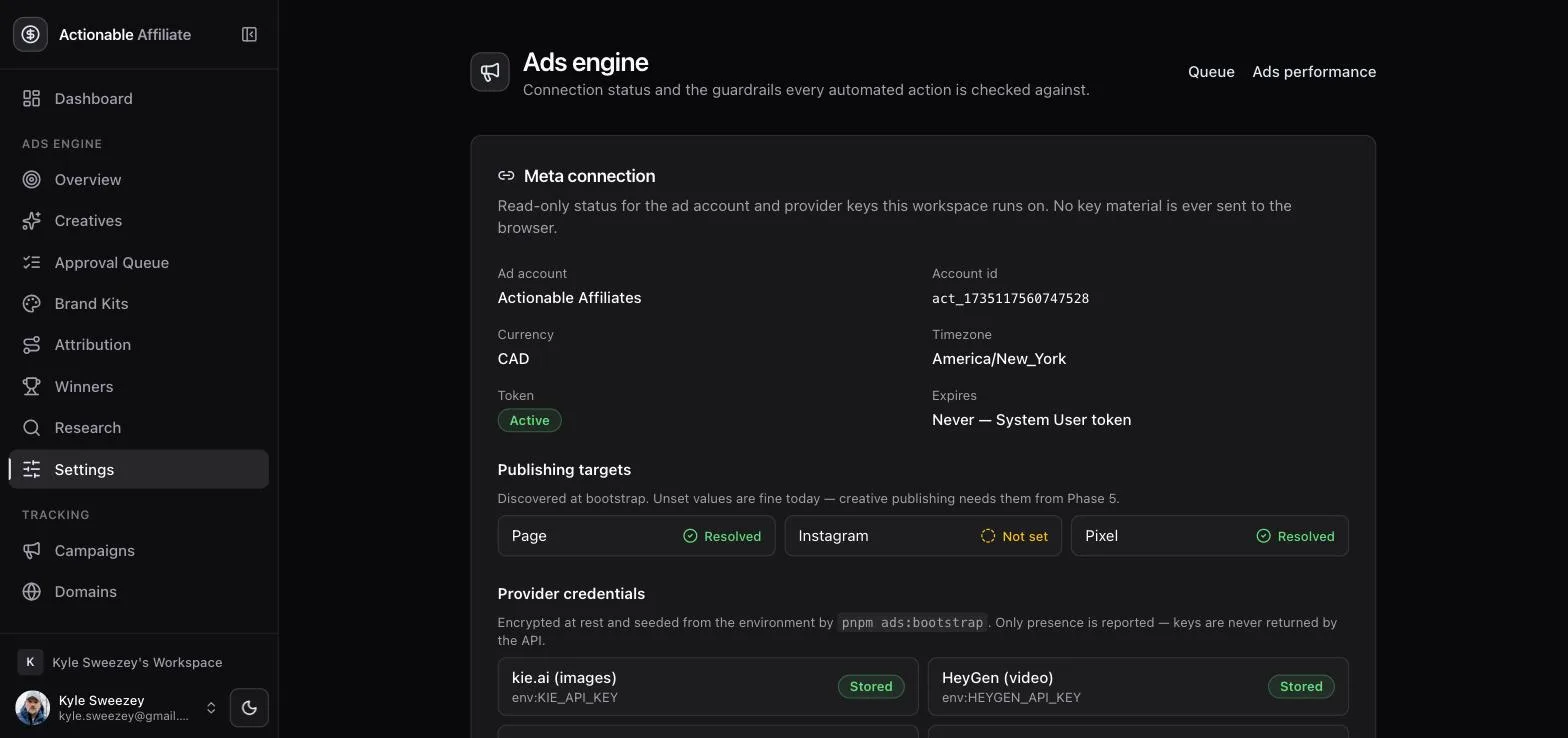1568x738 pixels.
Task: Click the workspace K avatar badge
Action: pyautogui.click(x=30, y=662)
